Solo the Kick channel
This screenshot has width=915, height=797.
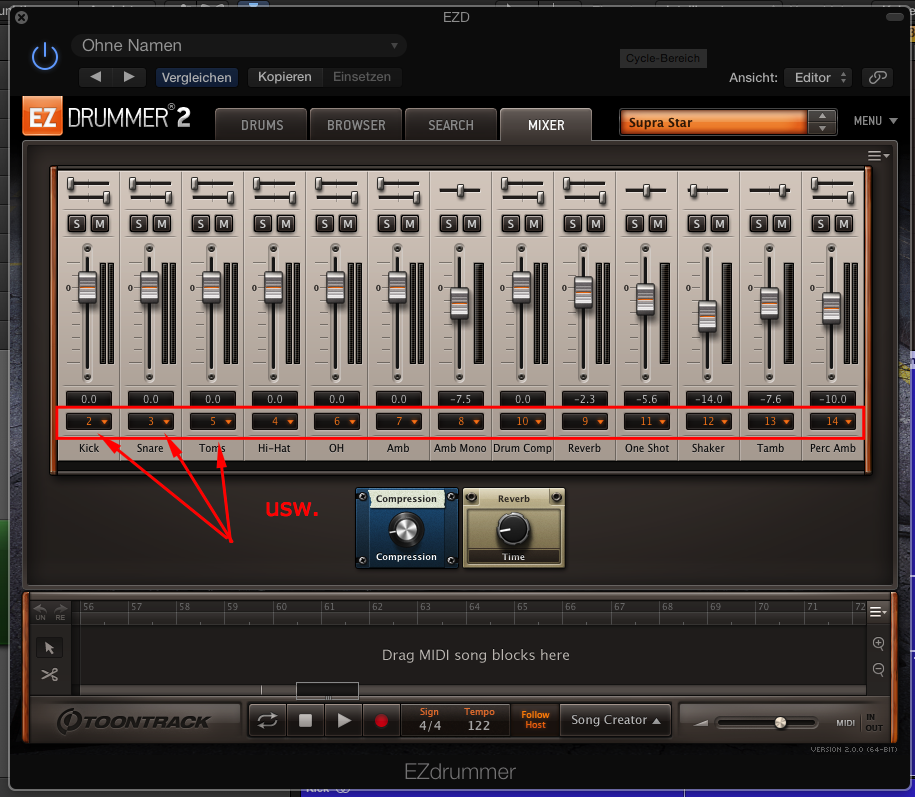pyautogui.click(x=76, y=223)
